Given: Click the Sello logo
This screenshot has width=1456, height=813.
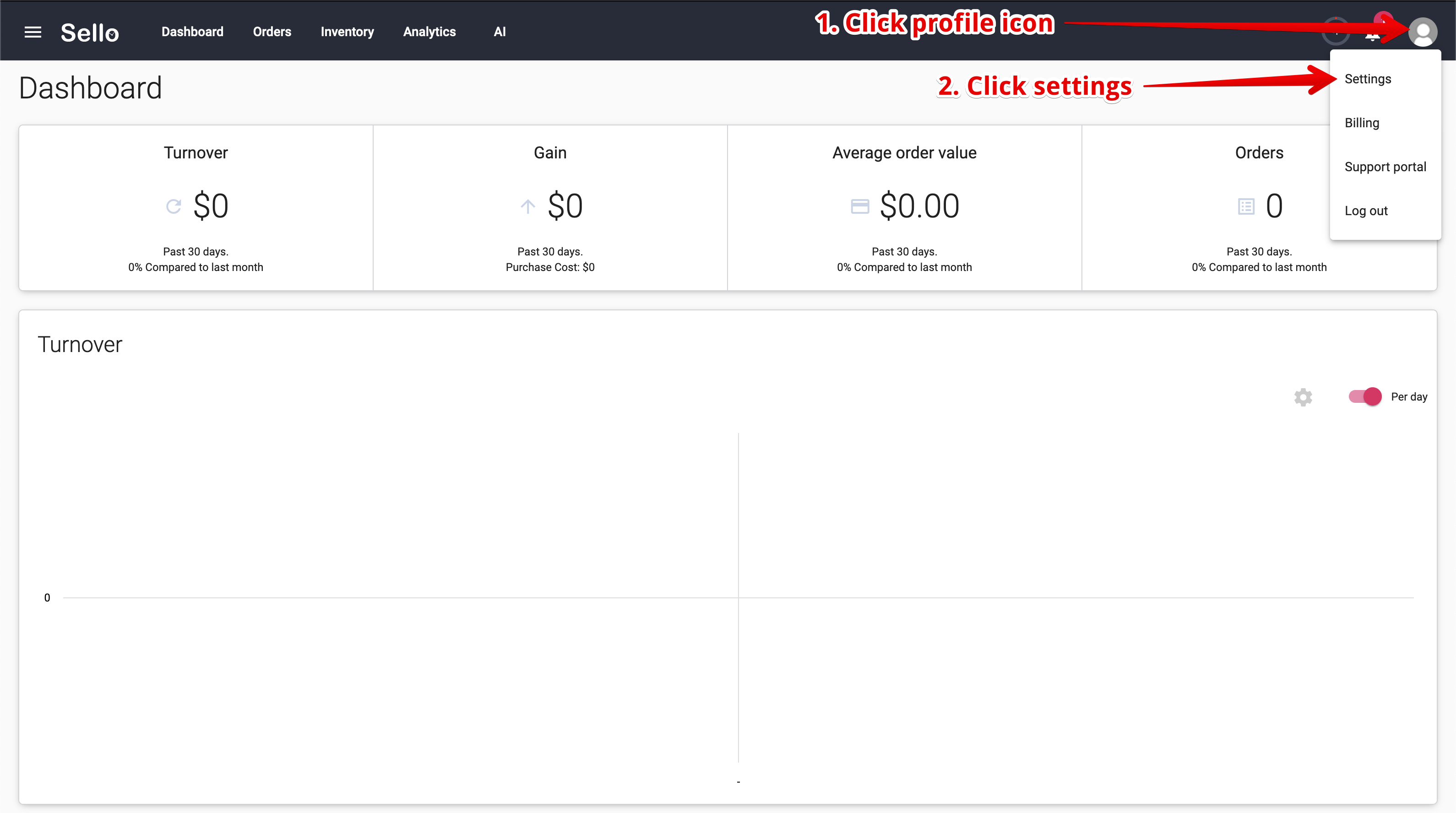Looking at the screenshot, I should [x=89, y=32].
